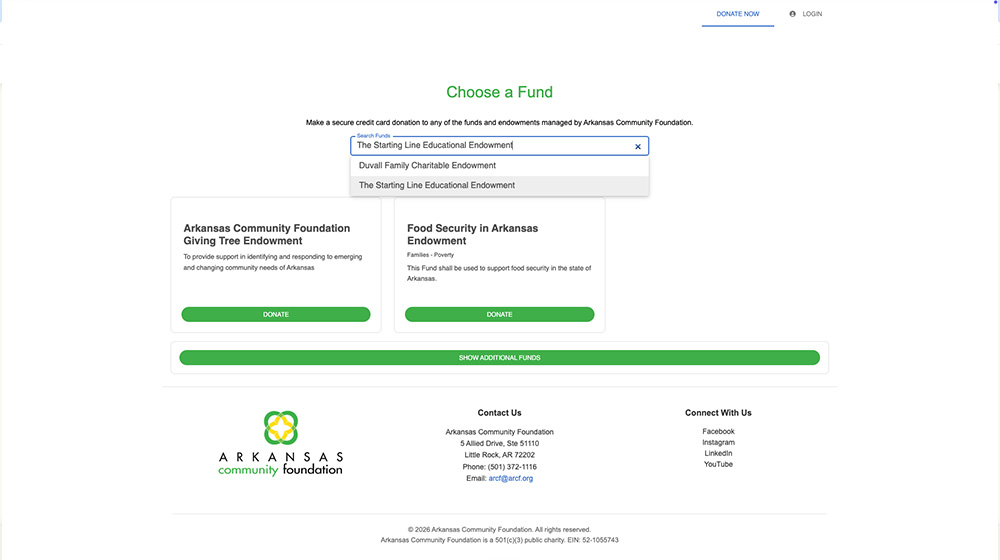The image size is (1000, 560).
Task: Clear the Search Funds field with the X icon
Action: point(638,147)
